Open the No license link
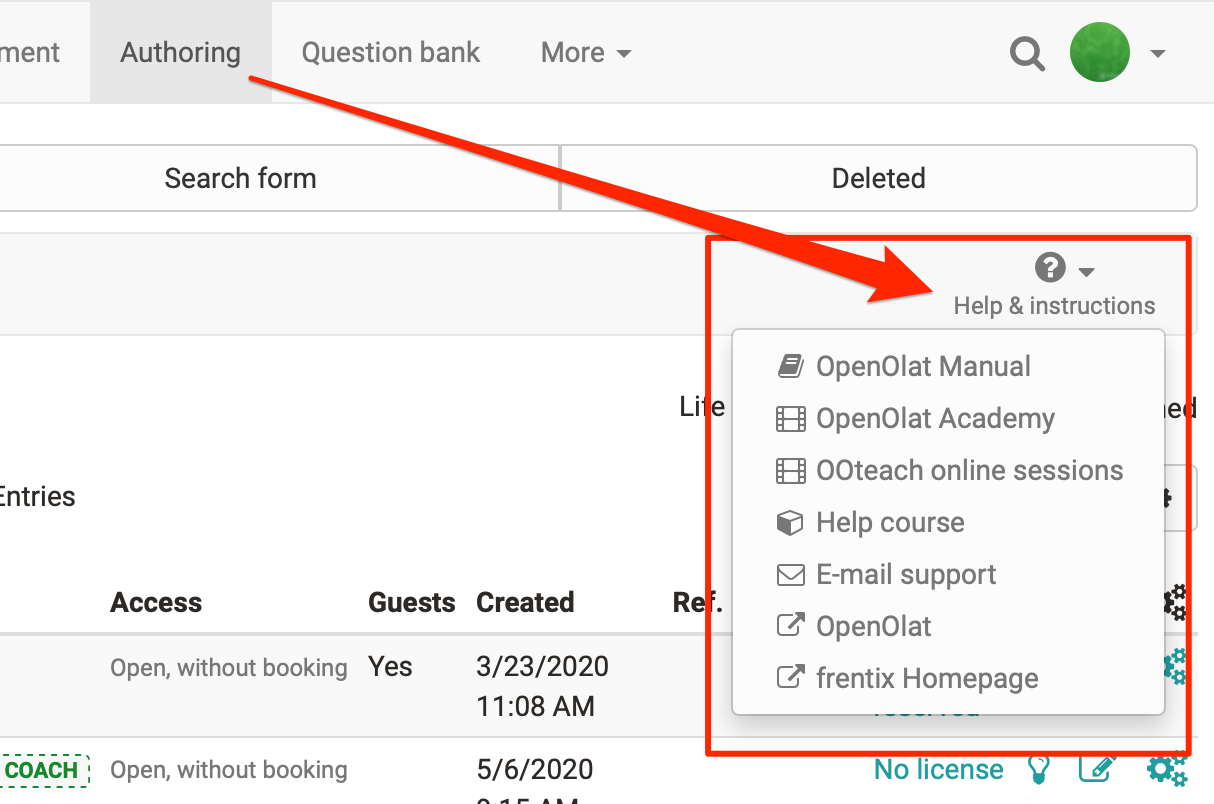Image resolution: width=1214 pixels, height=804 pixels. (x=938, y=769)
